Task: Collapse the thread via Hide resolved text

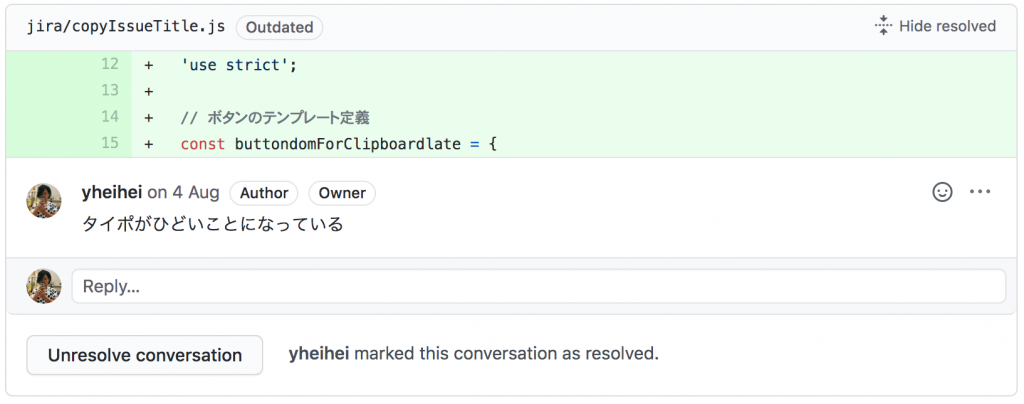Action: pos(947,26)
